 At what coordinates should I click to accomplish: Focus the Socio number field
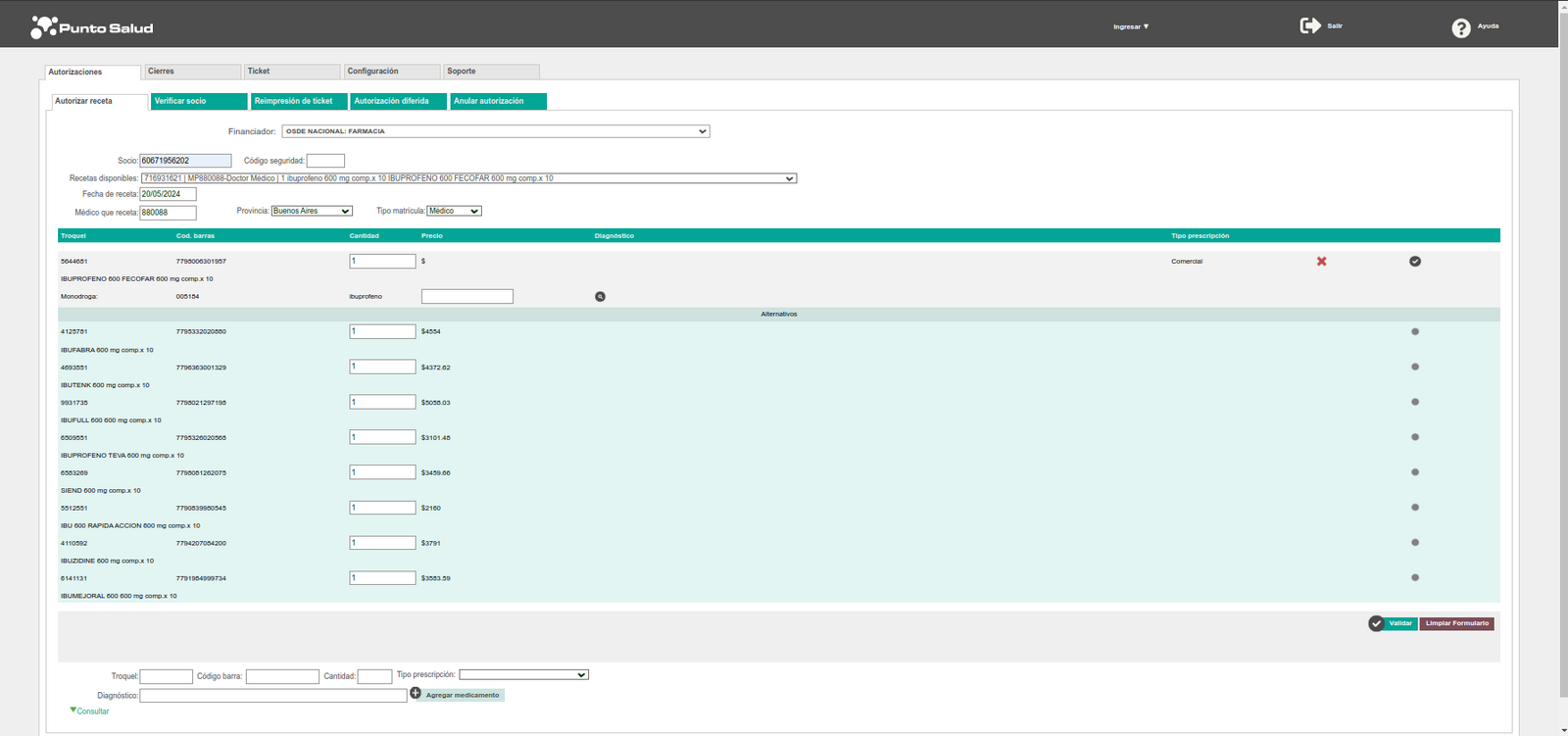point(186,161)
